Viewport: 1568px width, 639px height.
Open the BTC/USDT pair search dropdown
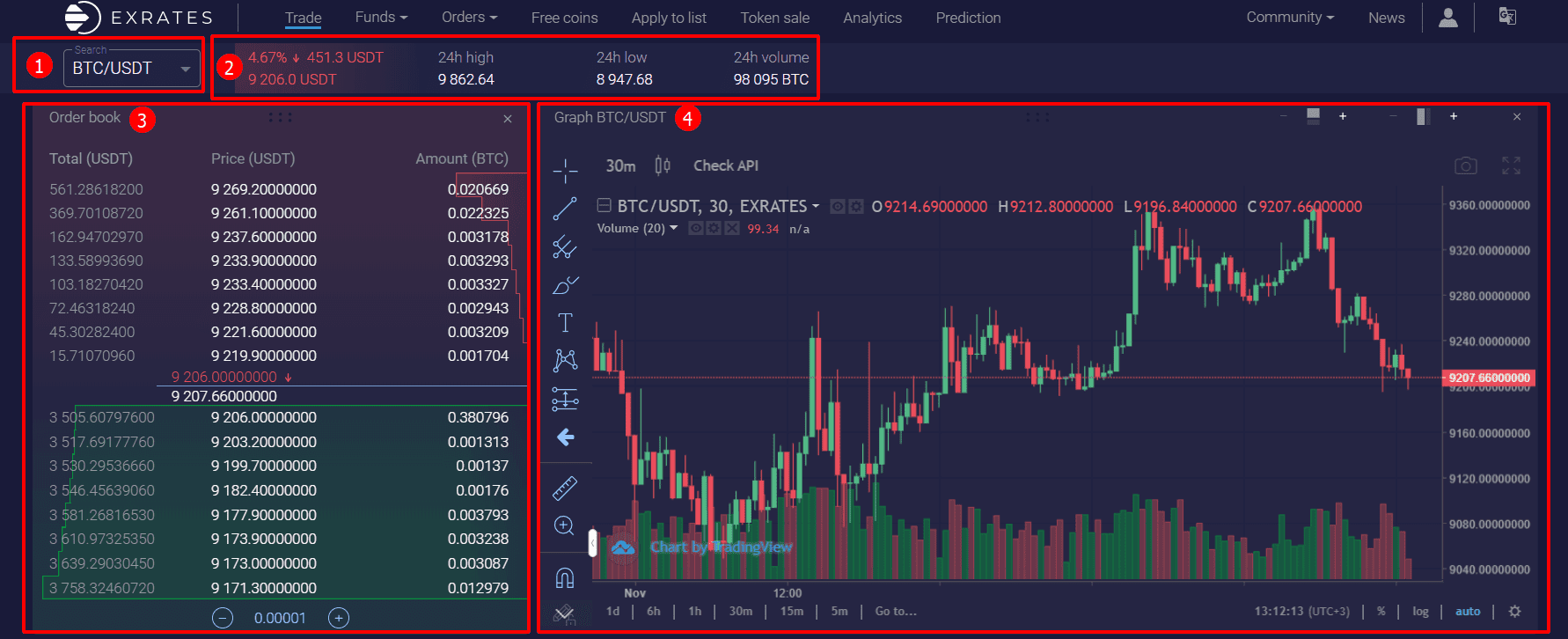[132, 68]
